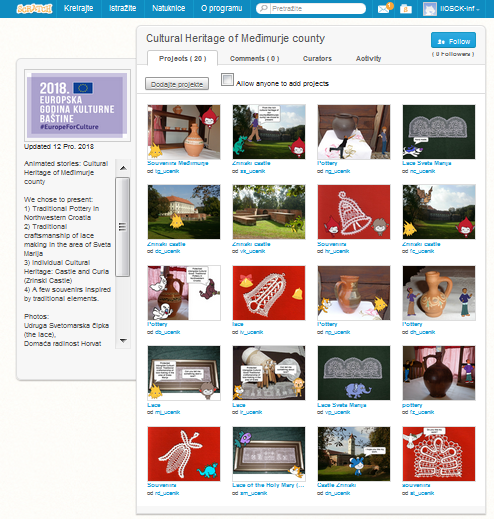This screenshot has width=494, height=519.
Task: Click the description scrollbar up arrow
Action: pos(123,168)
